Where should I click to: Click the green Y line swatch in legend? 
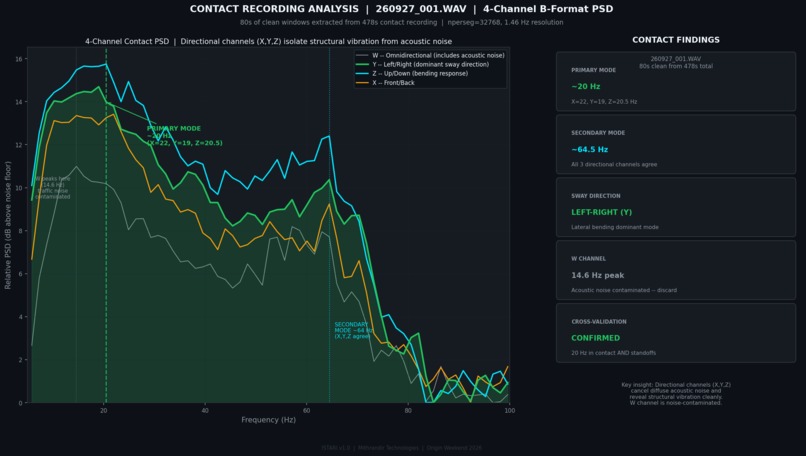362,64
